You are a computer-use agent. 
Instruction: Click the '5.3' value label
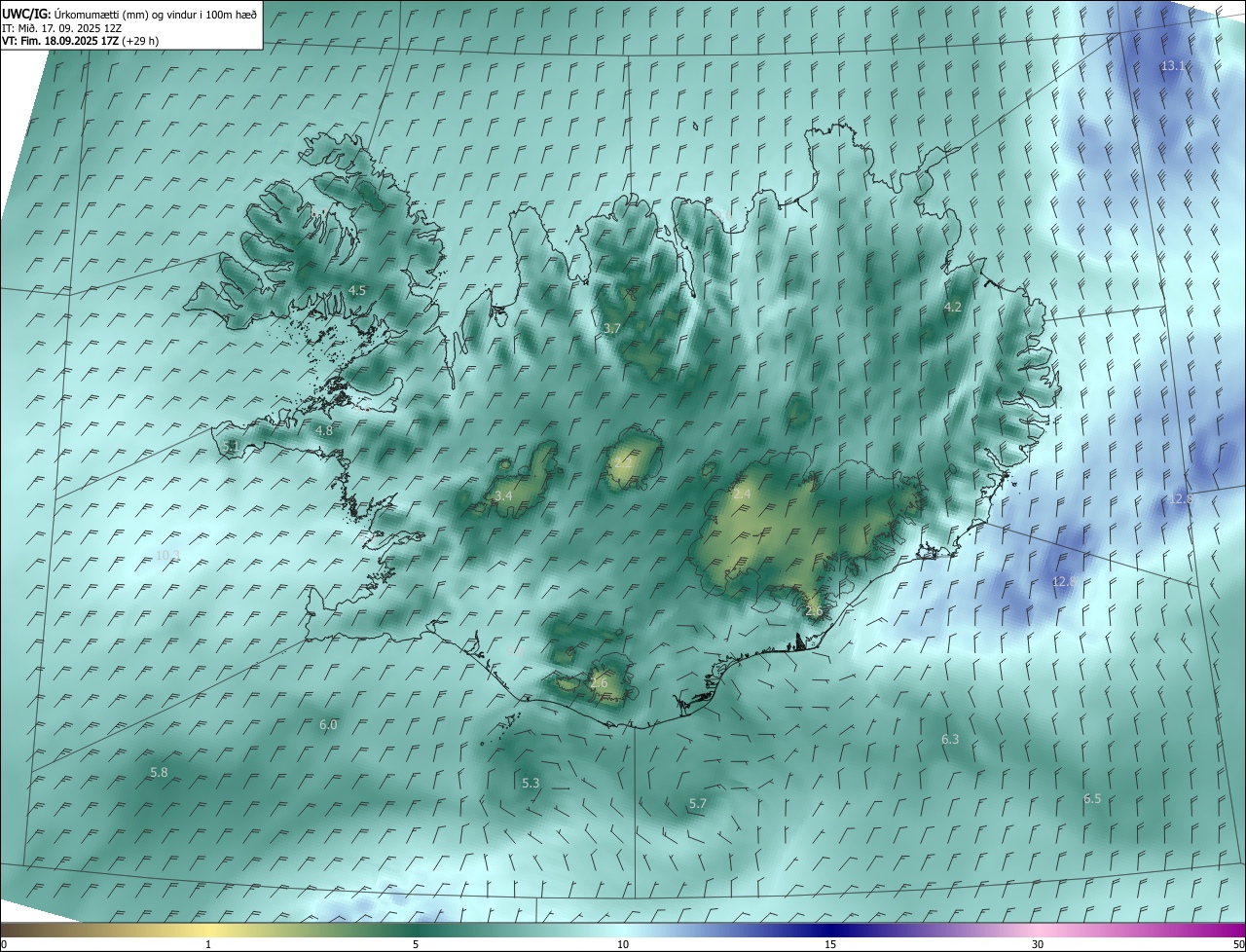pos(531,784)
